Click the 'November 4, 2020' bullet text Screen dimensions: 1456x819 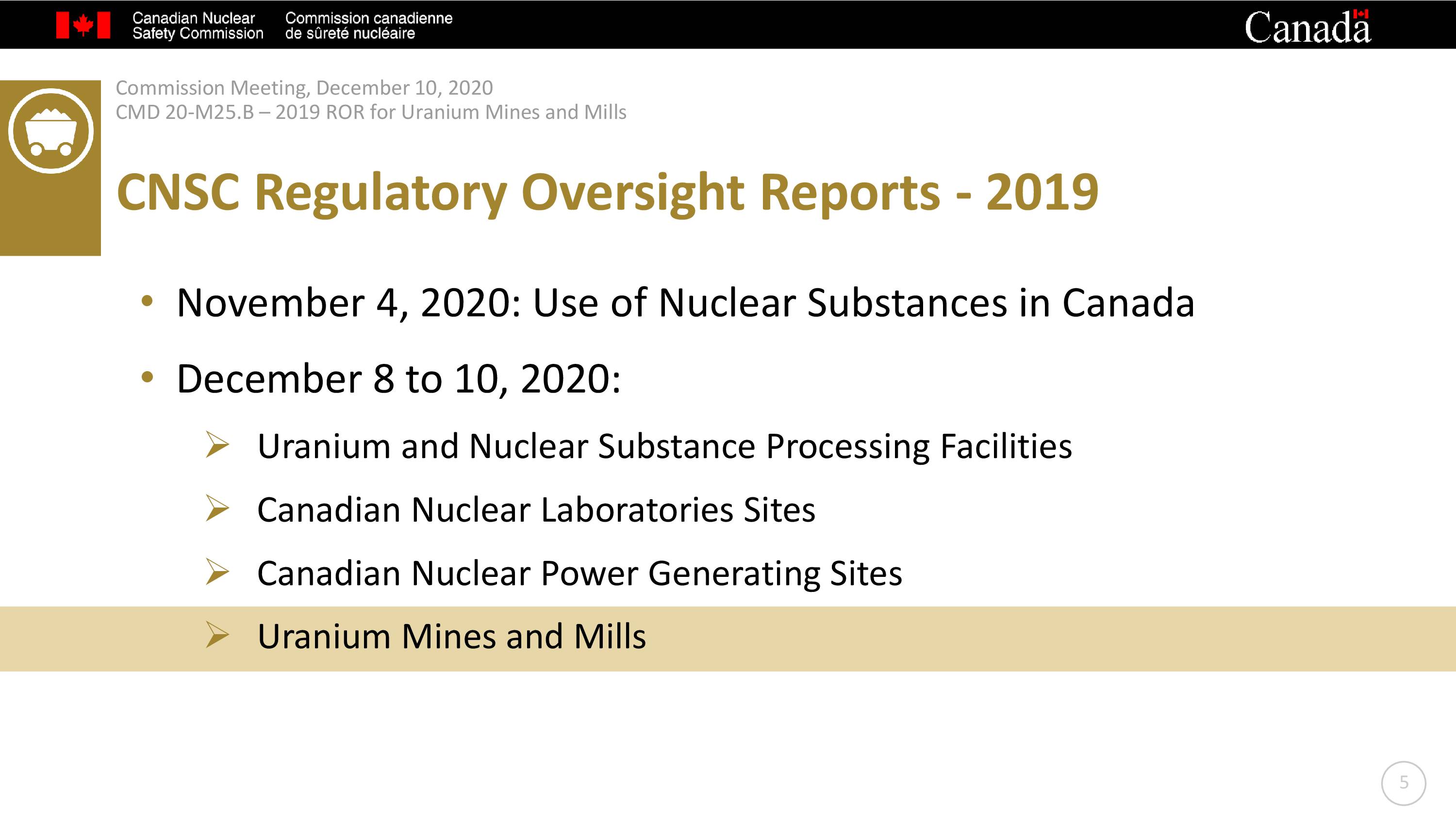point(686,303)
